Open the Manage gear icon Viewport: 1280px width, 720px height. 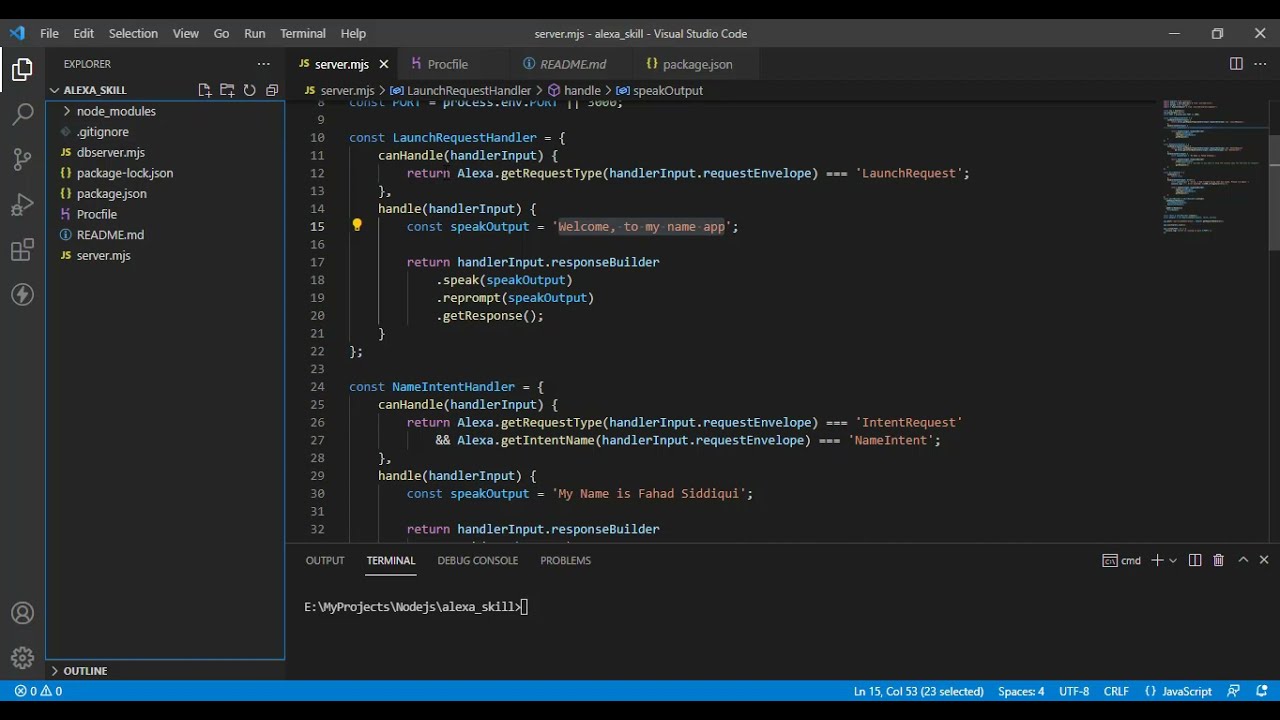tap(22, 658)
